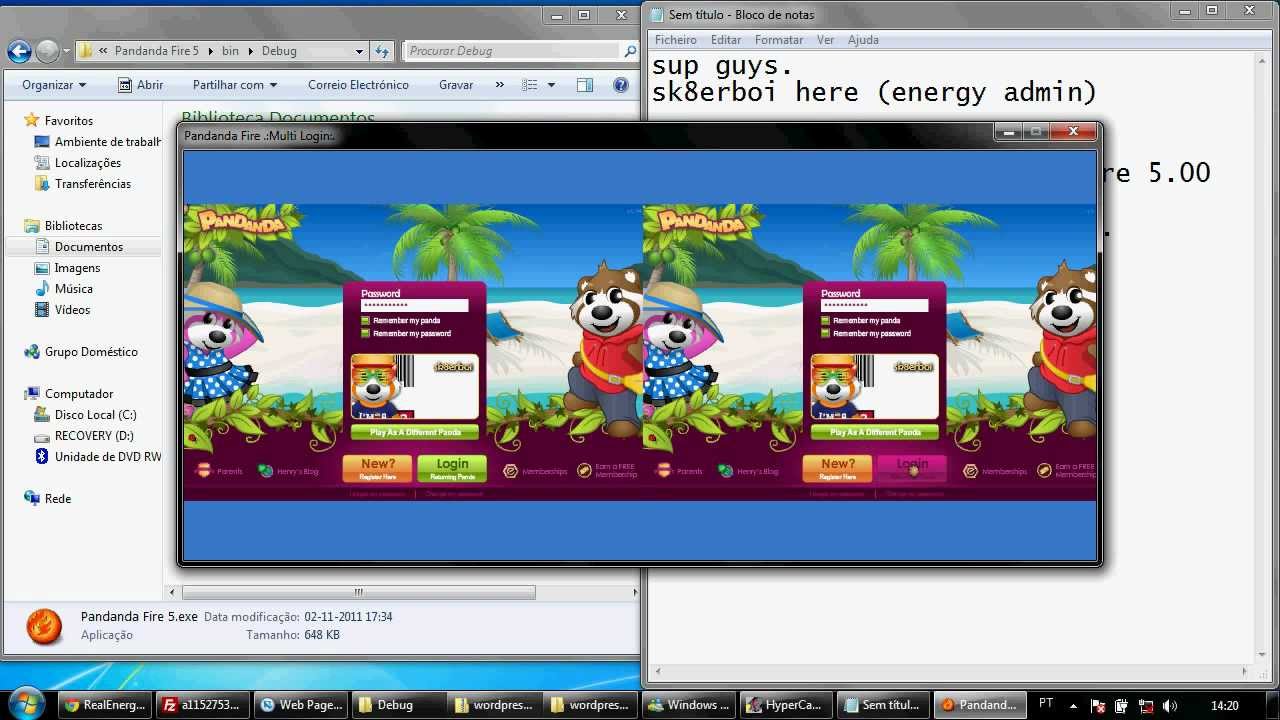The width and height of the screenshot is (1280, 720).
Task: Toggle the Explorer preview pane icon
Action: 585,85
